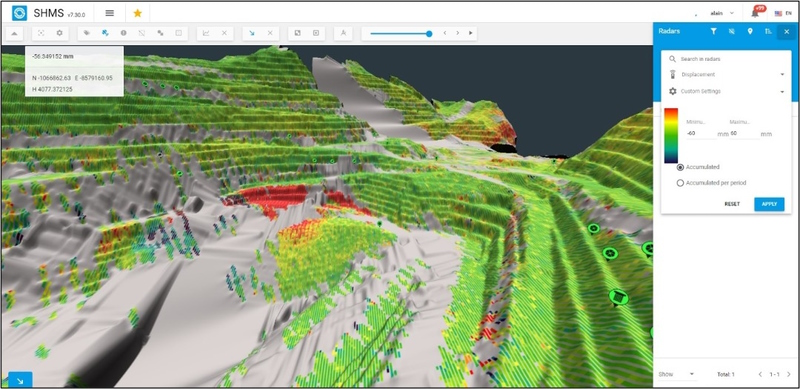Image resolution: width=800 pixels, height=389 pixels.
Task: Click the APPLY button
Action: 769,204
